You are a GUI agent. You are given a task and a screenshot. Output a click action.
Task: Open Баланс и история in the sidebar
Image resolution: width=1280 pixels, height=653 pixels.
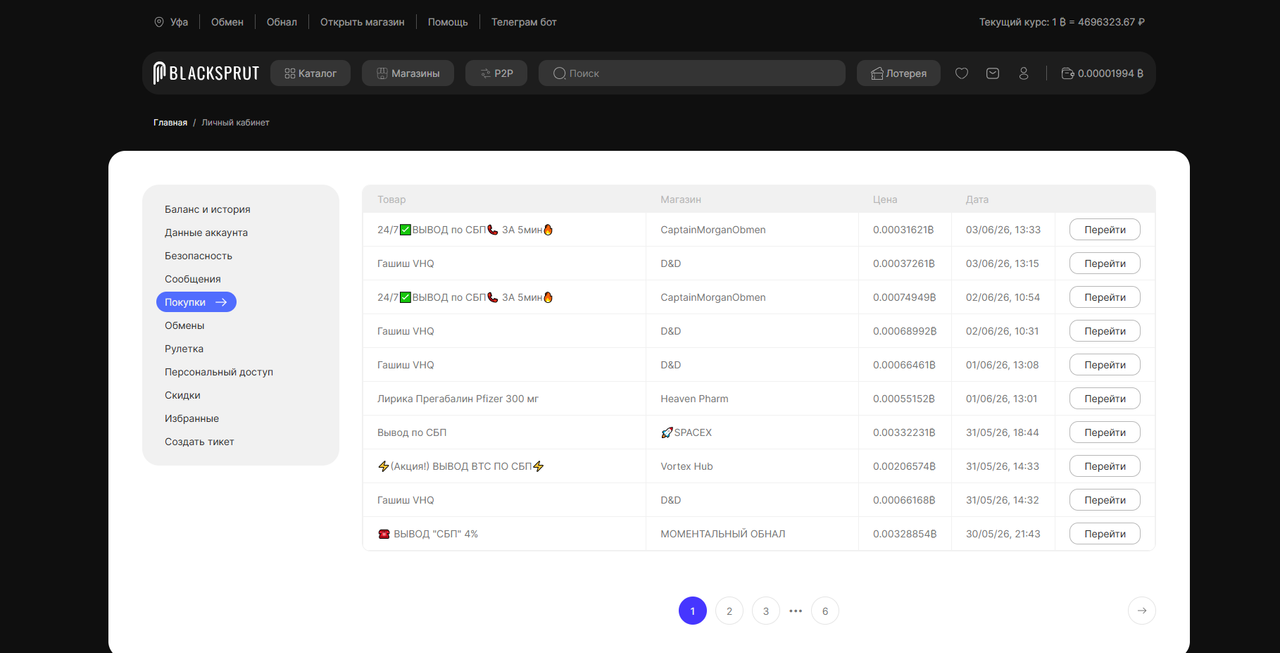208,210
